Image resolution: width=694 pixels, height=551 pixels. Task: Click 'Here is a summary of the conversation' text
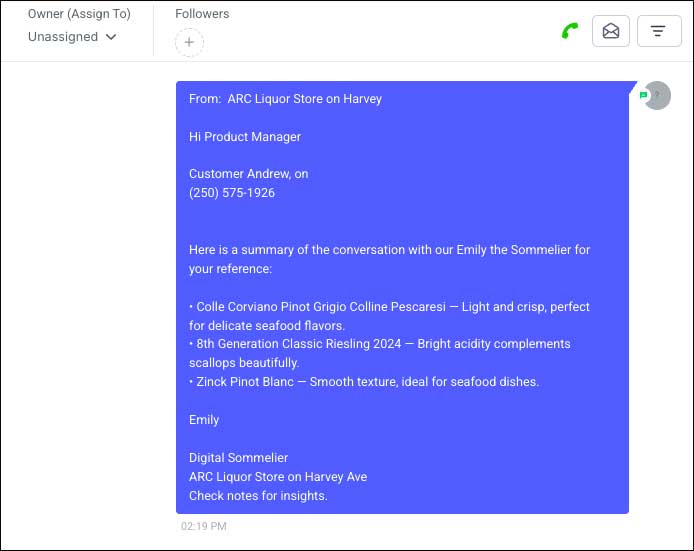(389, 259)
